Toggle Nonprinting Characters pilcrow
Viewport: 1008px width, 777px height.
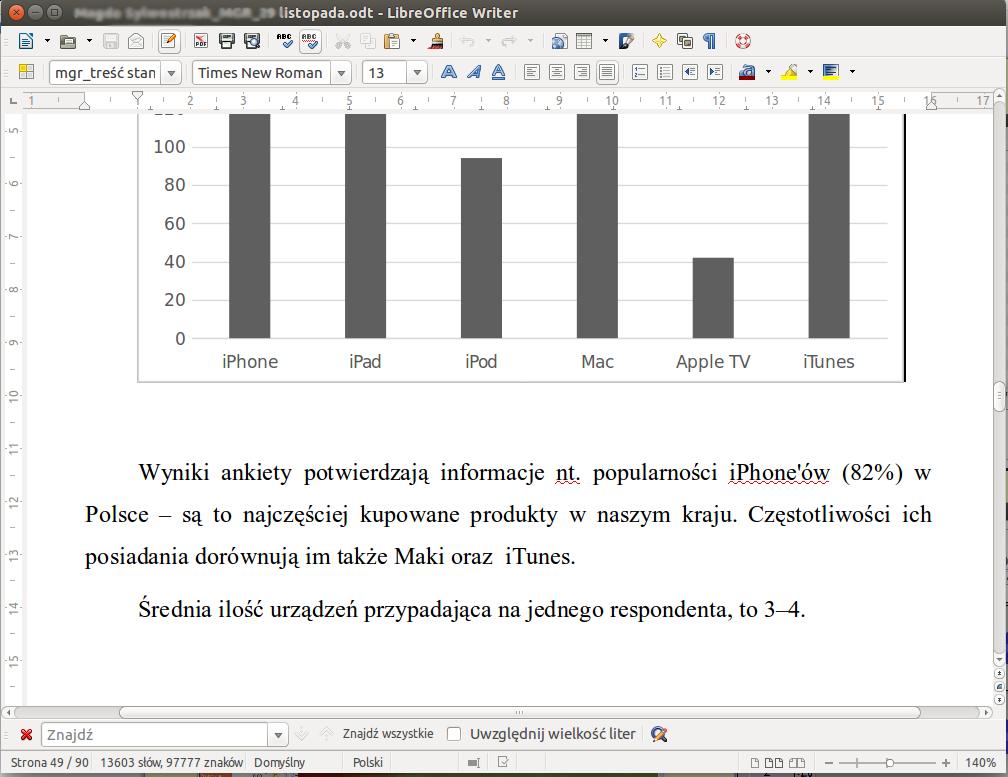tap(709, 42)
